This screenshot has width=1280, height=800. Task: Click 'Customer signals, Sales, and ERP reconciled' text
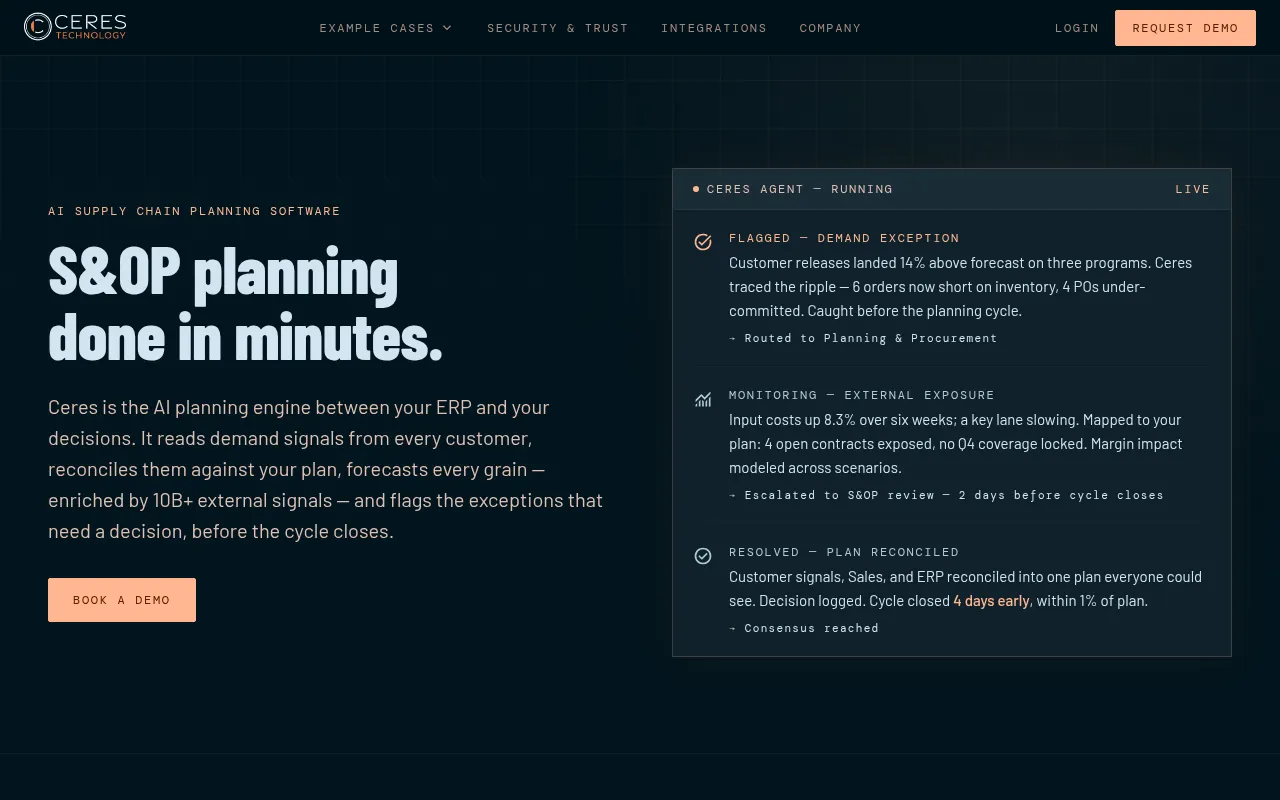point(965,589)
